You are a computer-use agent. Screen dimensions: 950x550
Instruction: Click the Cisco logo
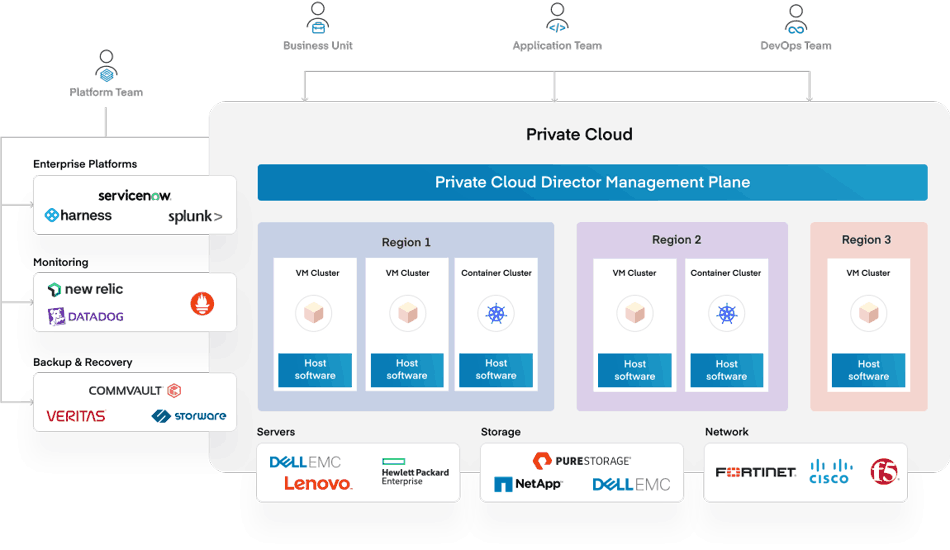830,471
